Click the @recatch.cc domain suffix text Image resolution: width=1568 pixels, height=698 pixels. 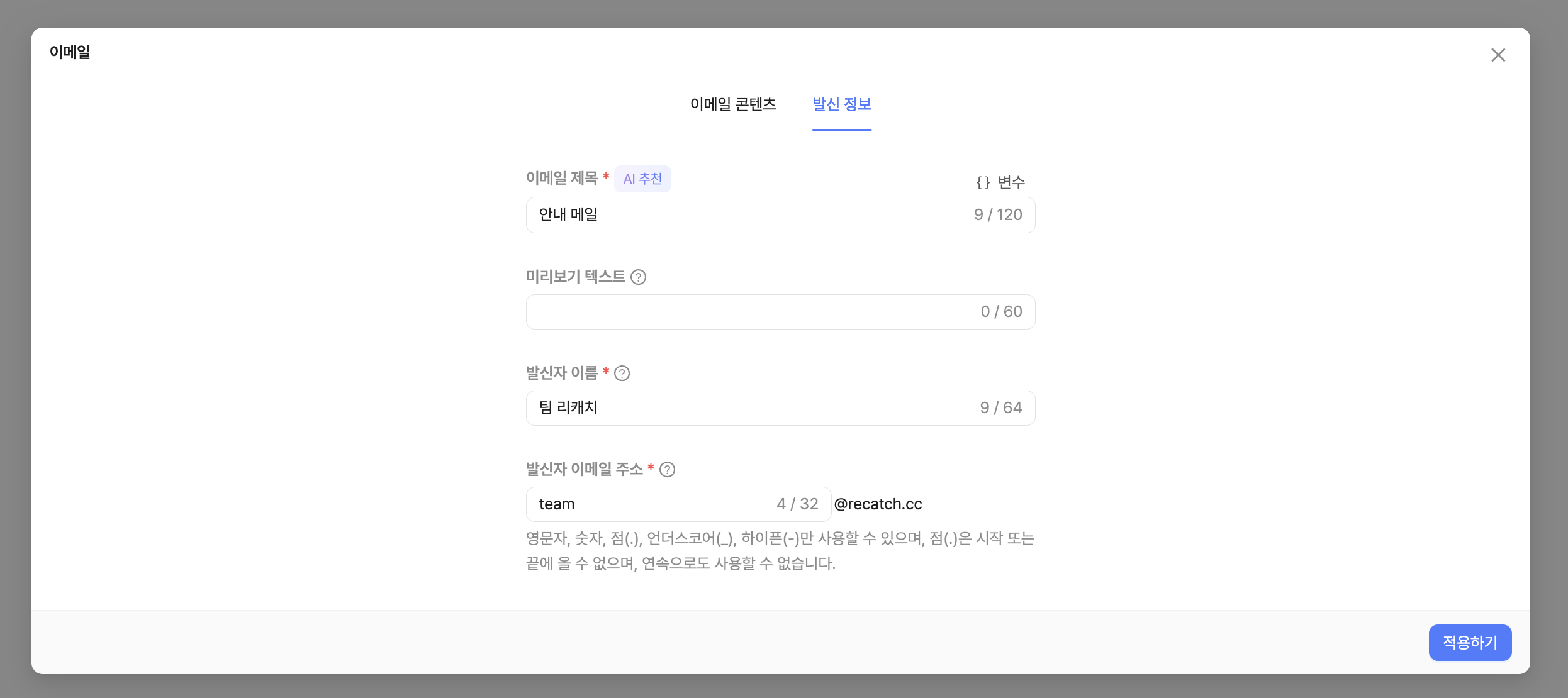[878, 504]
